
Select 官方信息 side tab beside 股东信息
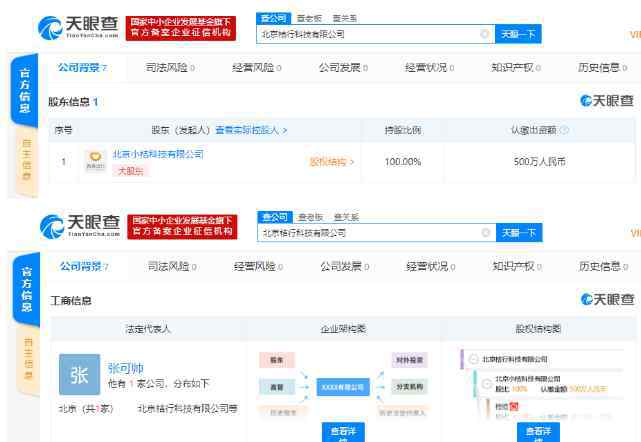[x=25, y=90]
